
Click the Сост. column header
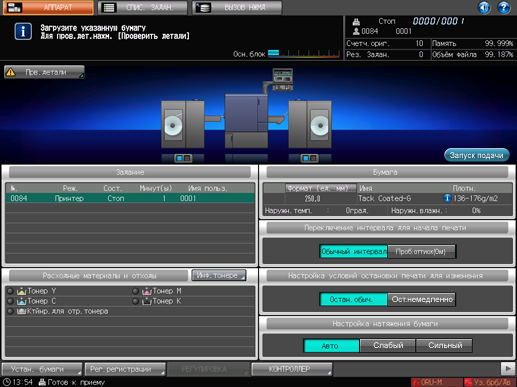[x=113, y=188]
